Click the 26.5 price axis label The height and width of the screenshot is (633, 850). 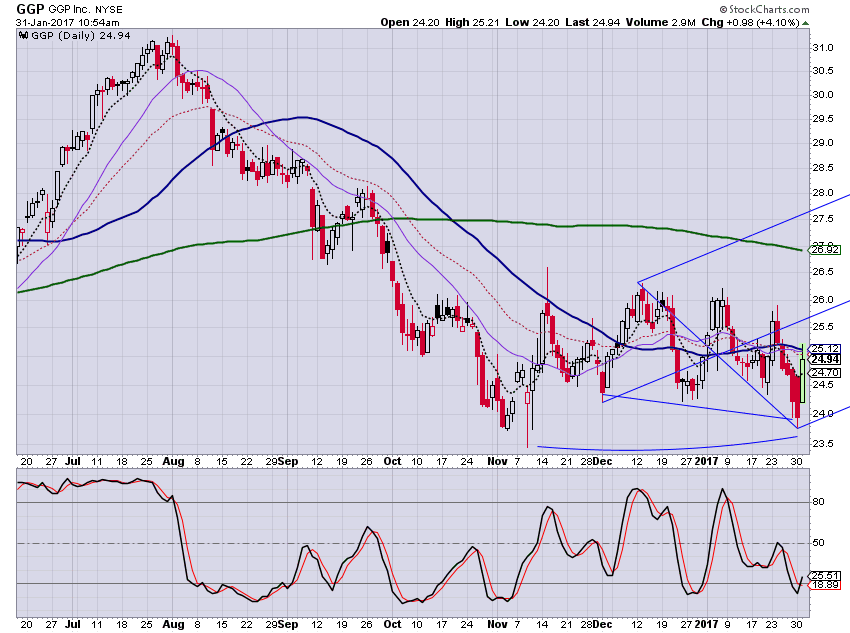pyautogui.click(x=822, y=272)
